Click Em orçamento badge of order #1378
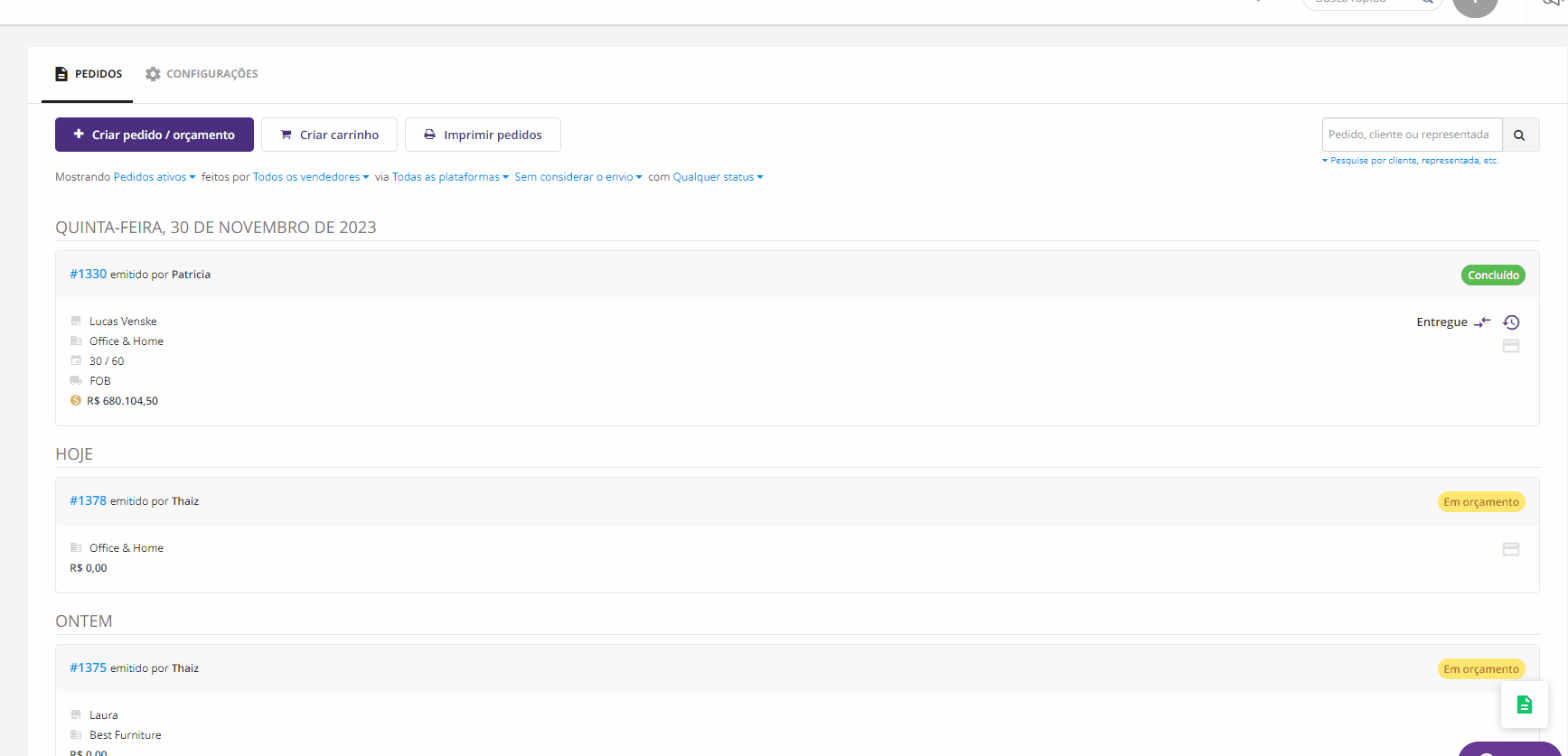1568x756 pixels. tap(1481, 502)
